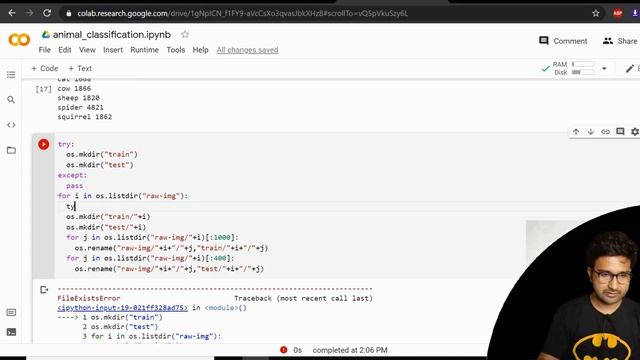Click the Colab CO logo
Screen dimensions: 640x360
click(19, 40)
